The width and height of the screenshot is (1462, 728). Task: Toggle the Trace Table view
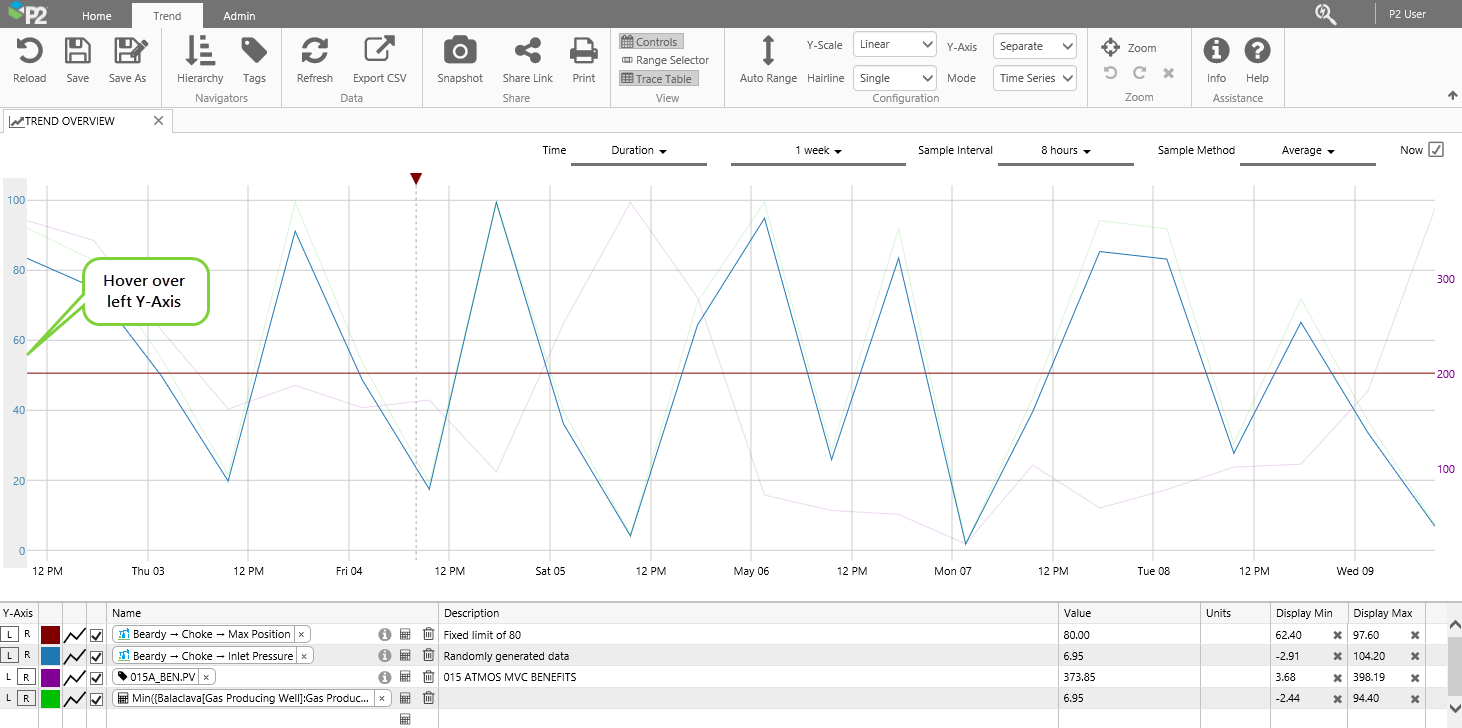656,79
